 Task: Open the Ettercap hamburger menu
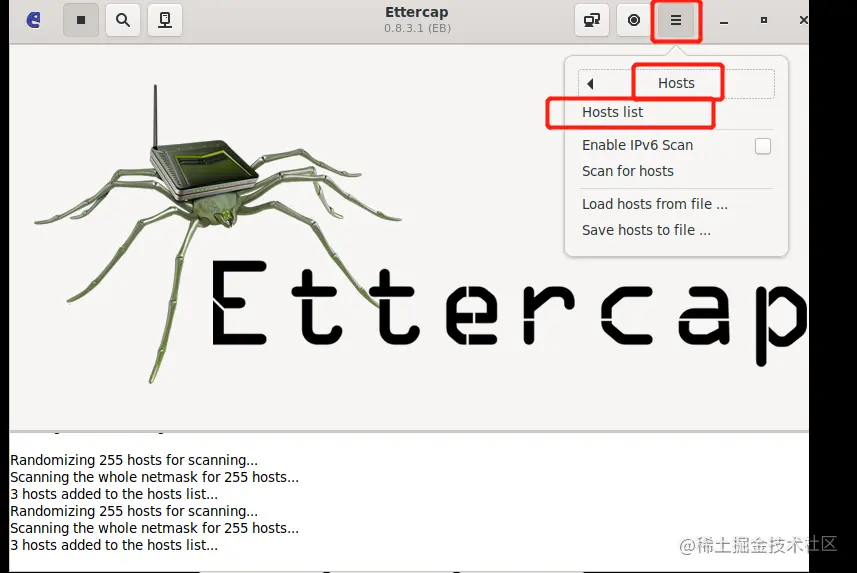[676, 20]
